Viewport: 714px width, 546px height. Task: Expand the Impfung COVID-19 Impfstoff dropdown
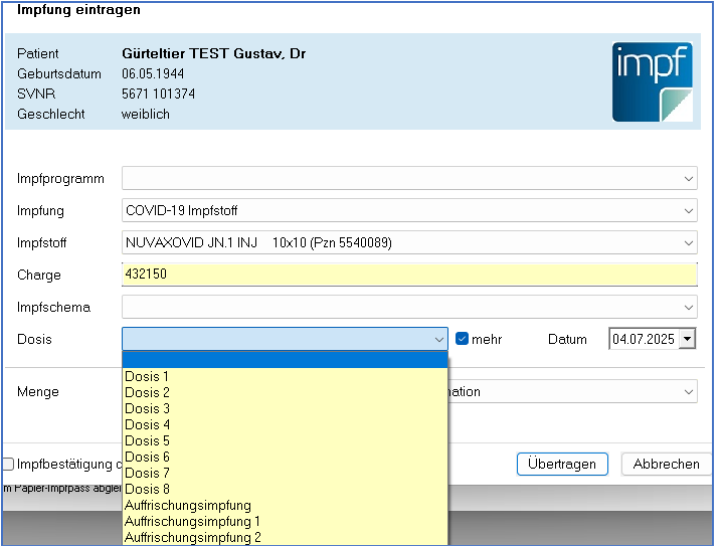tap(689, 211)
